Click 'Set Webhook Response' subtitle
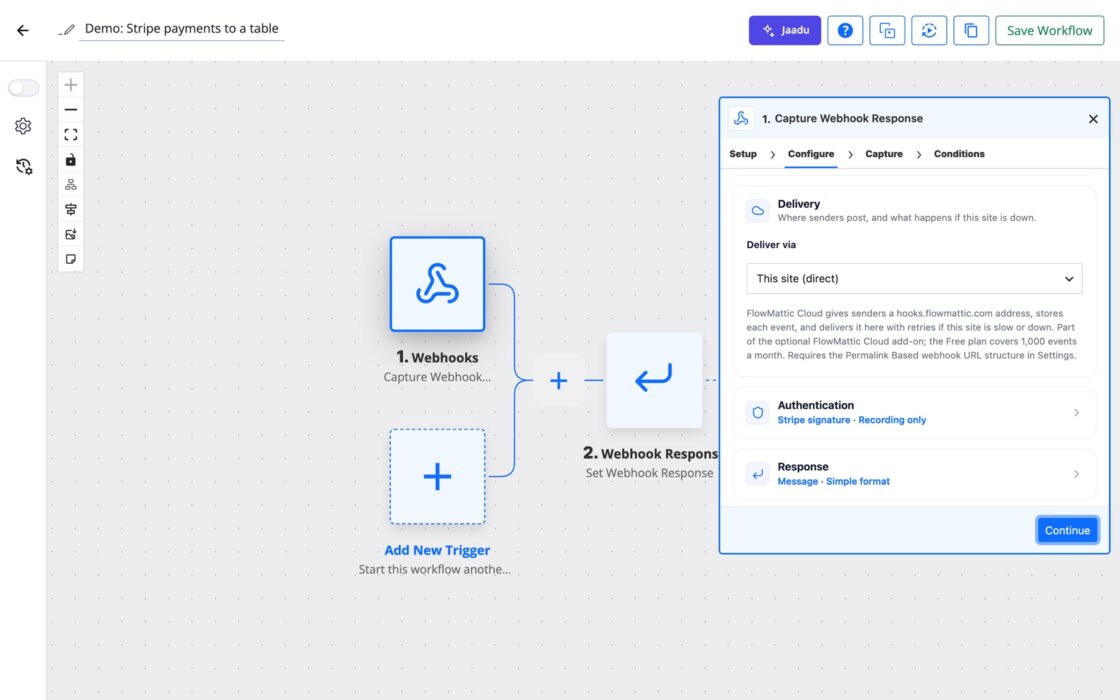Image resolution: width=1120 pixels, height=700 pixels. [649, 473]
